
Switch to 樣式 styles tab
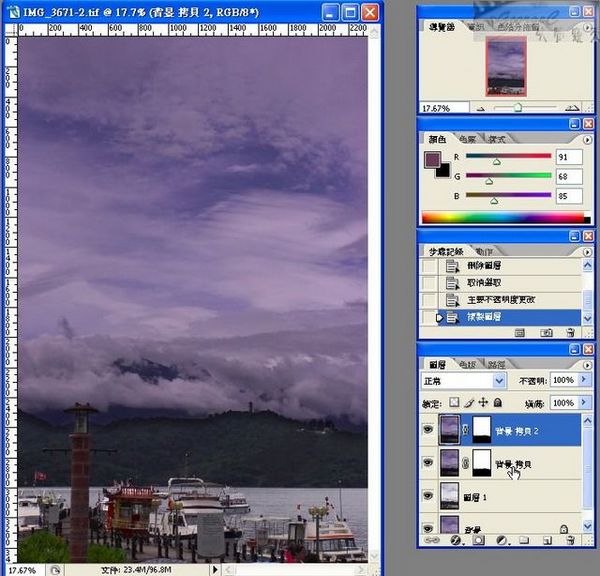pos(497,139)
